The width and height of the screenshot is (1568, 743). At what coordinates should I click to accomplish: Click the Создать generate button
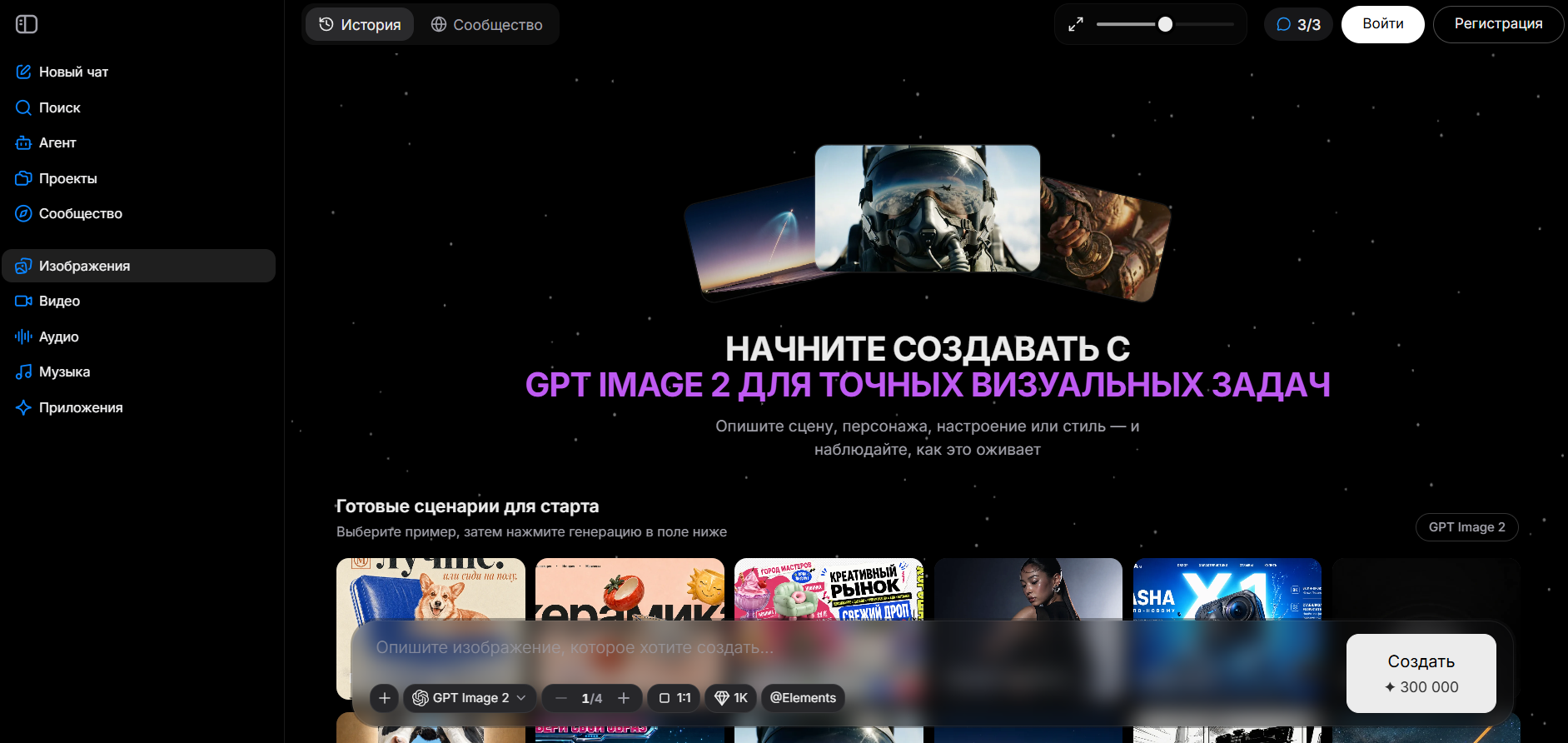coord(1421,673)
